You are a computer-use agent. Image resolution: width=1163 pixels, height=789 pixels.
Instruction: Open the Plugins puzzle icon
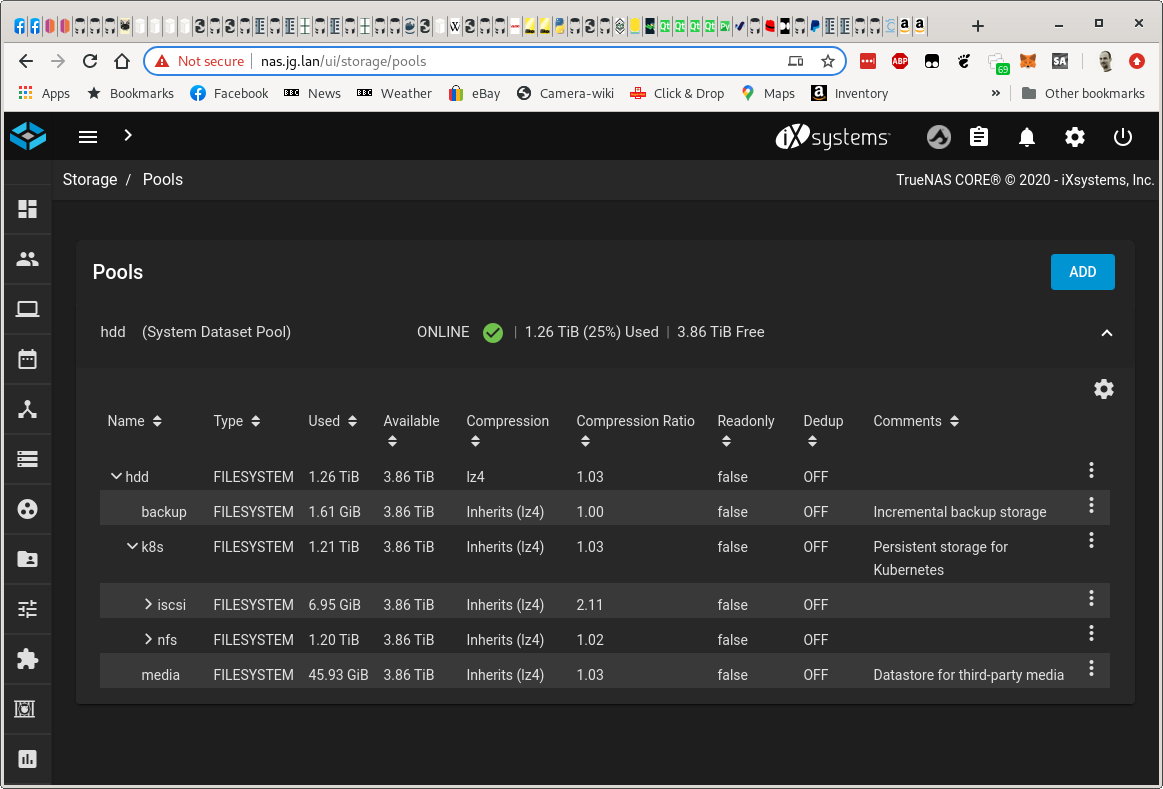[x=27, y=659]
